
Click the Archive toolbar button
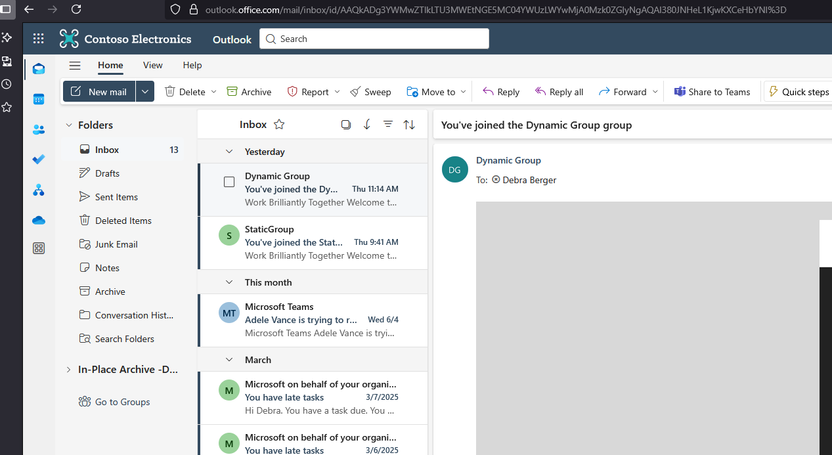point(249,92)
